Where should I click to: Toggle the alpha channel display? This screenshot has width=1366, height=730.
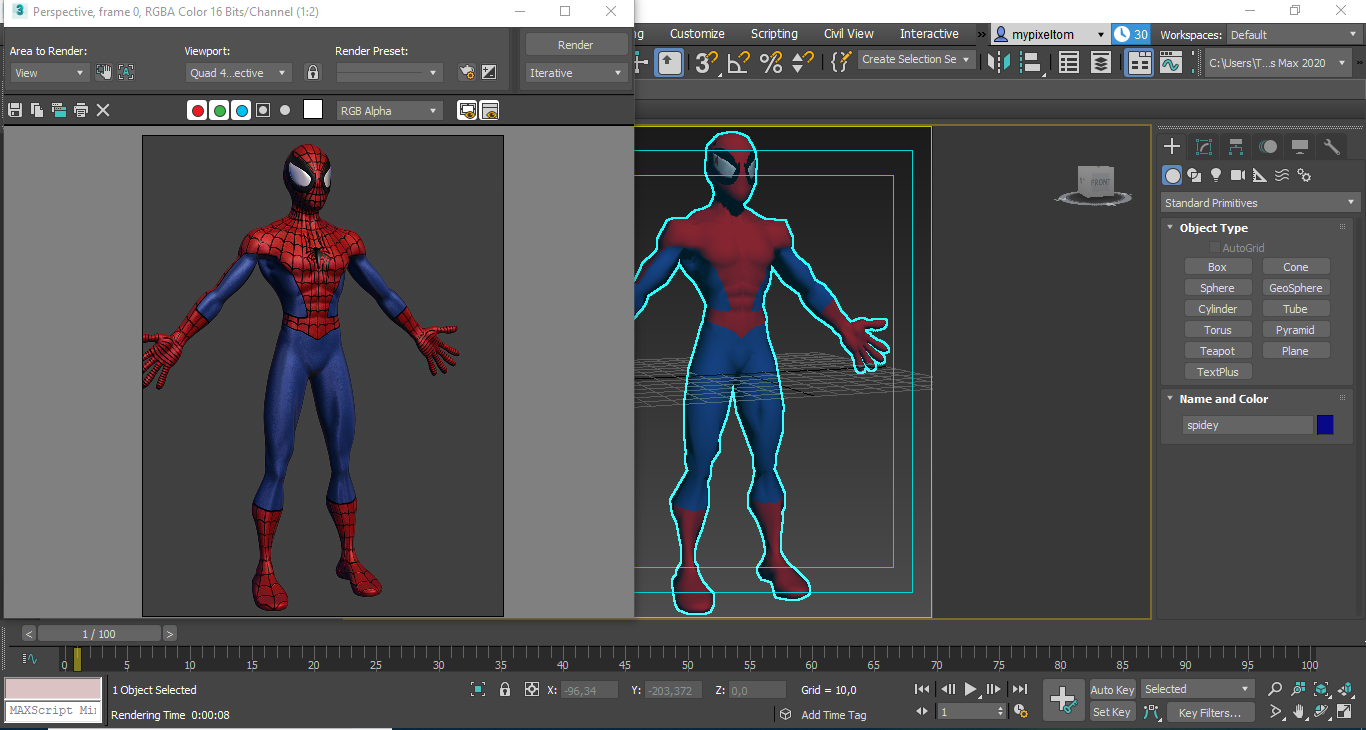263,110
